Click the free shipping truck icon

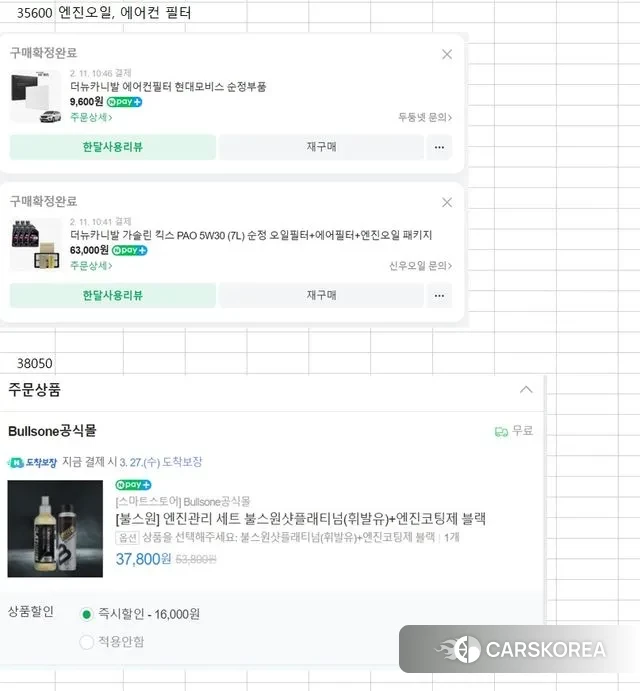[502, 431]
